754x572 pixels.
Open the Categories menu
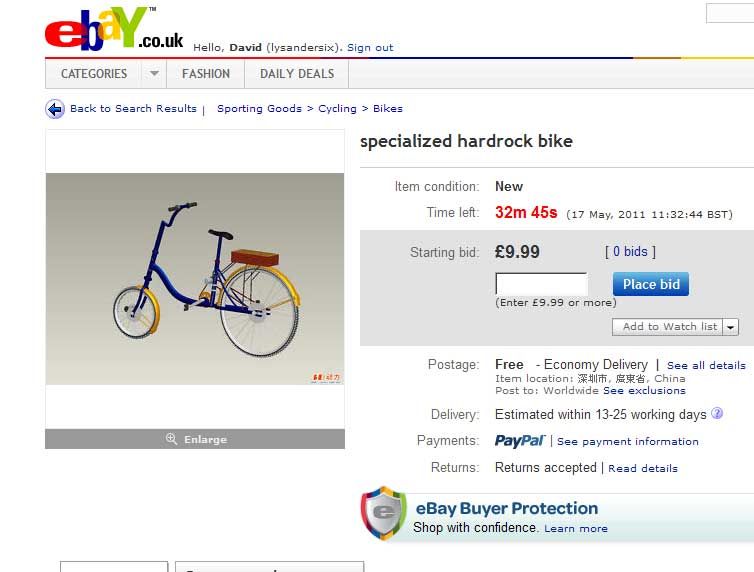94,74
